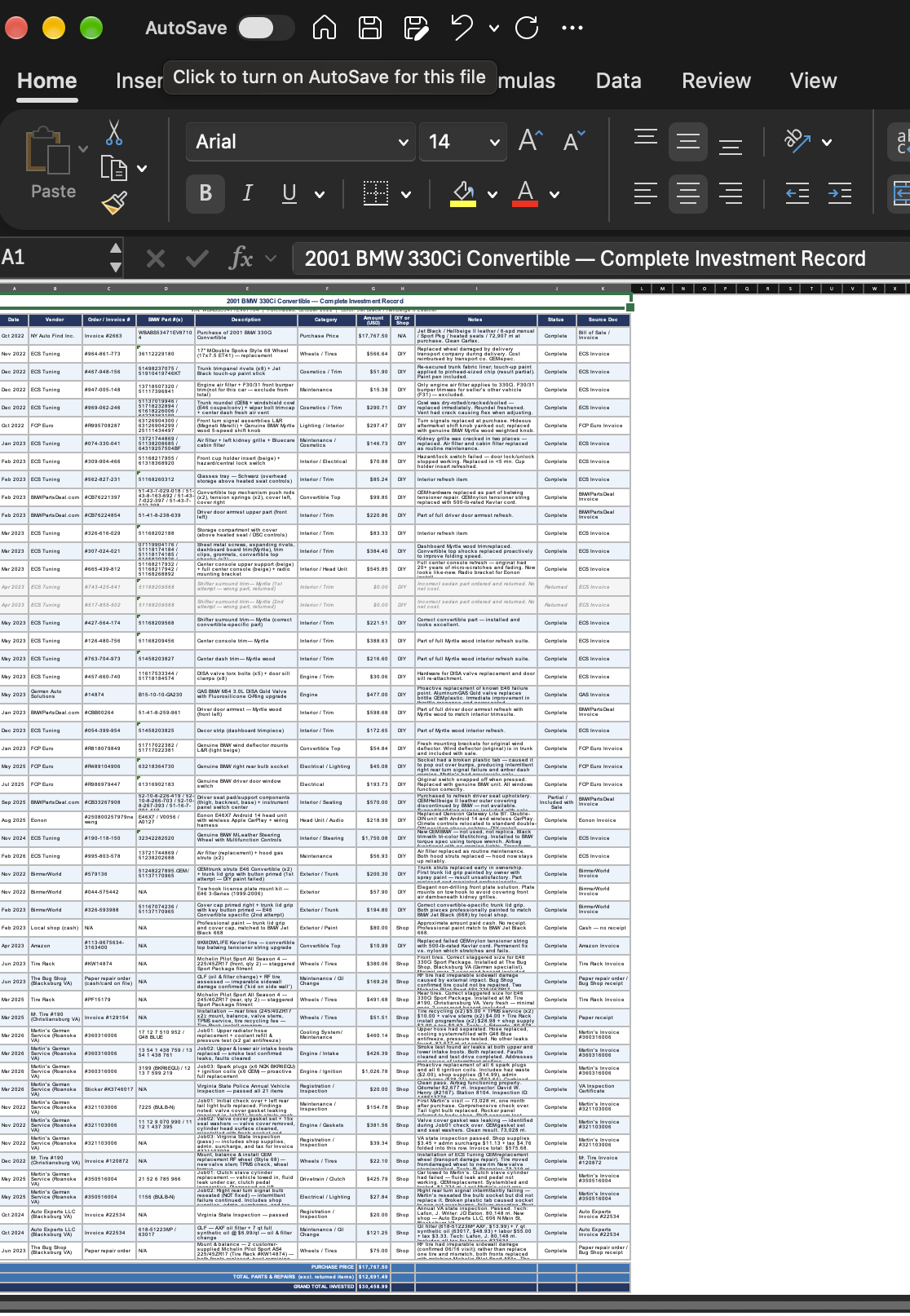The image size is (910, 1316).
Task: Activate the Format Painter brush
Action: coord(114,202)
